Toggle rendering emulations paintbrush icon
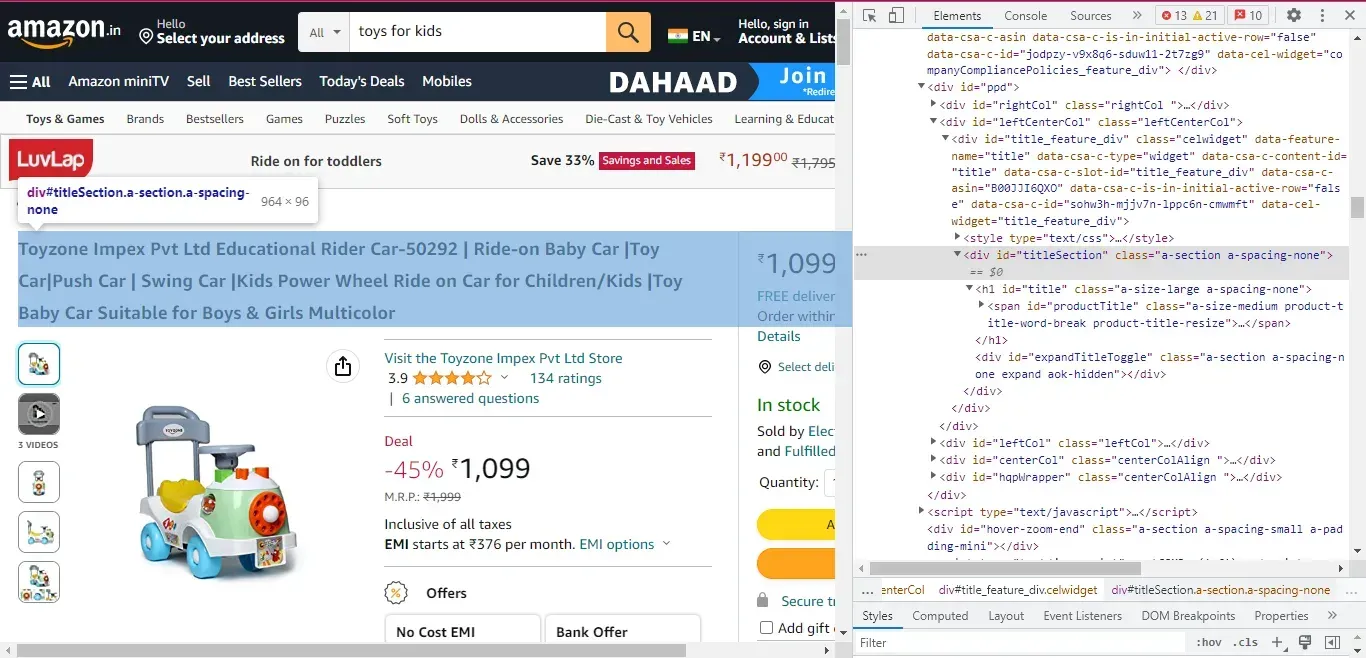 [1305, 642]
